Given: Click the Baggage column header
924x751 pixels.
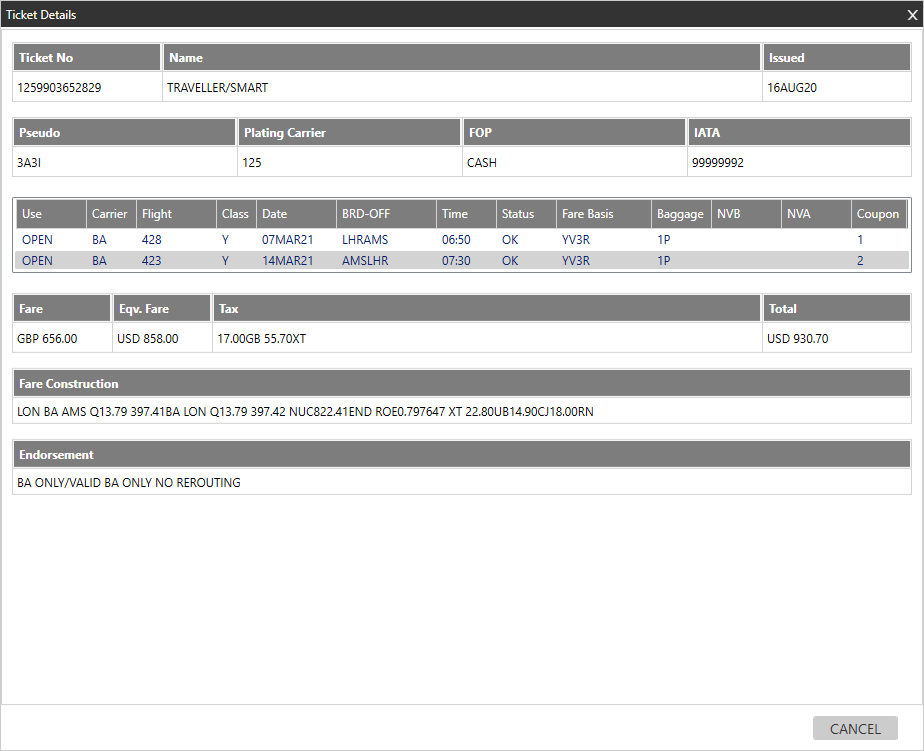Looking at the screenshot, I should tap(680, 214).
